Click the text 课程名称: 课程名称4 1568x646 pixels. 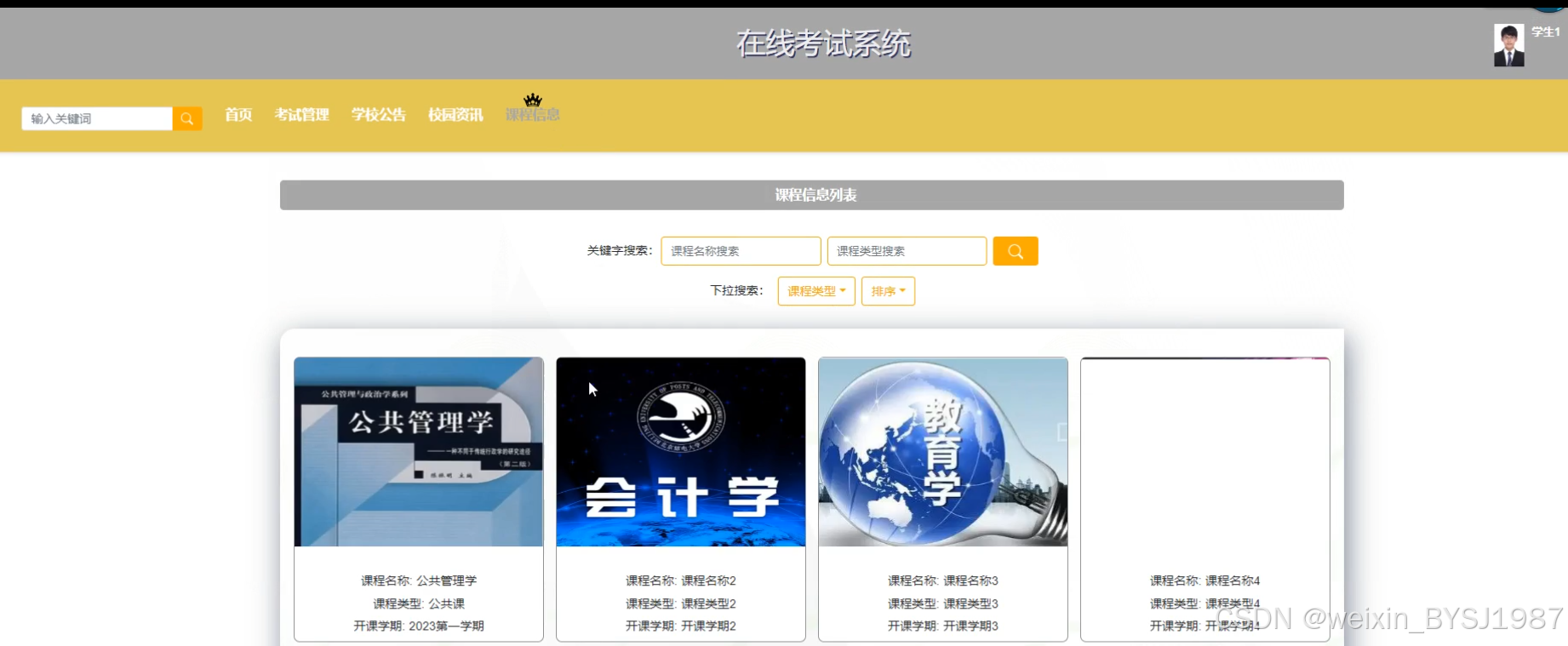point(1205,580)
